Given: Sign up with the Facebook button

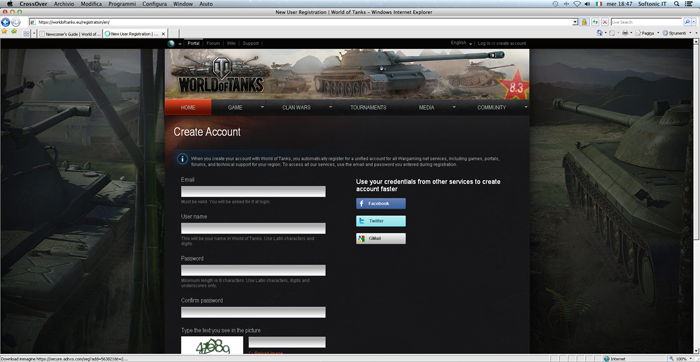Looking at the screenshot, I should pos(381,204).
